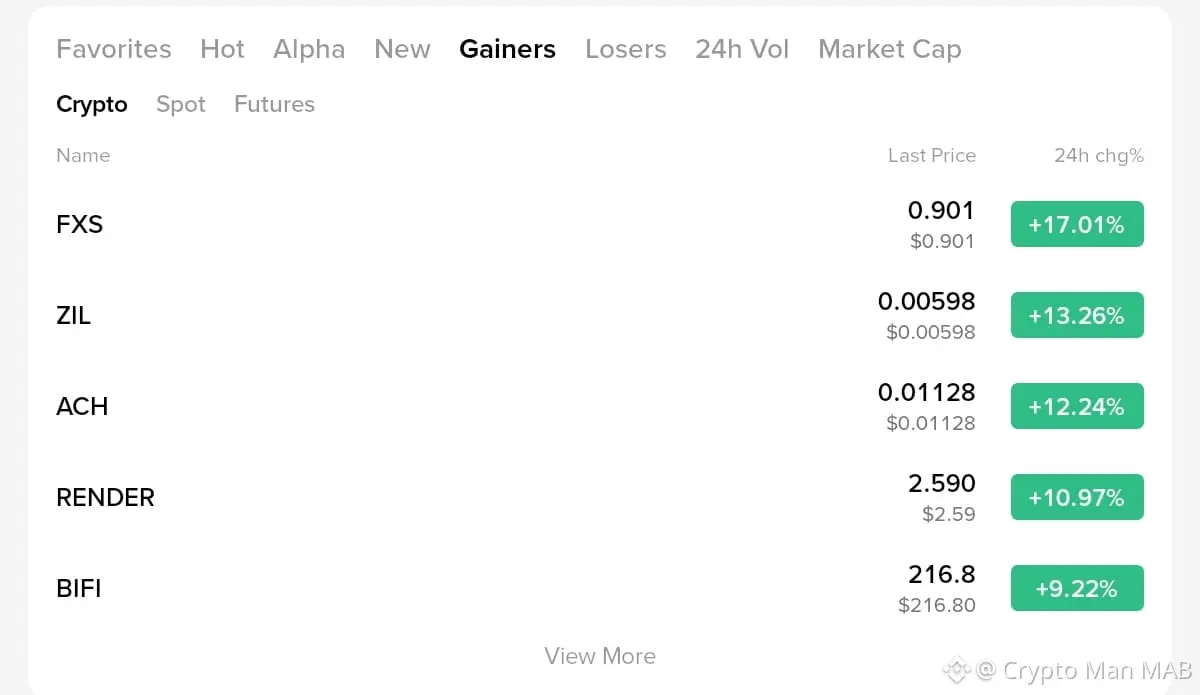The height and width of the screenshot is (695, 1200).
Task: Click the +17.01% change badge
Action: [x=1077, y=224]
